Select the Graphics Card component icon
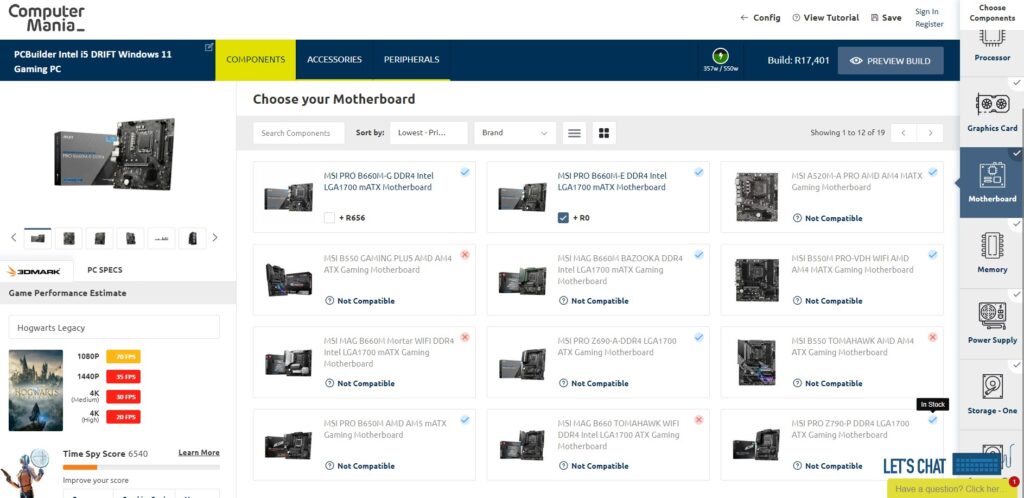Image resolution: width=1024 pixels, height=498 pixels. pyautogui.click(x=991, y=105)
